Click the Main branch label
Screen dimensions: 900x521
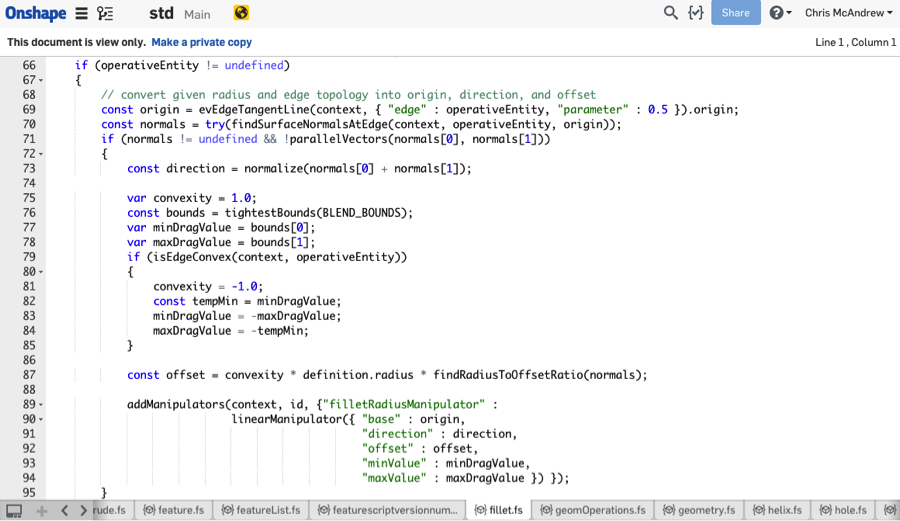(197, 15)
